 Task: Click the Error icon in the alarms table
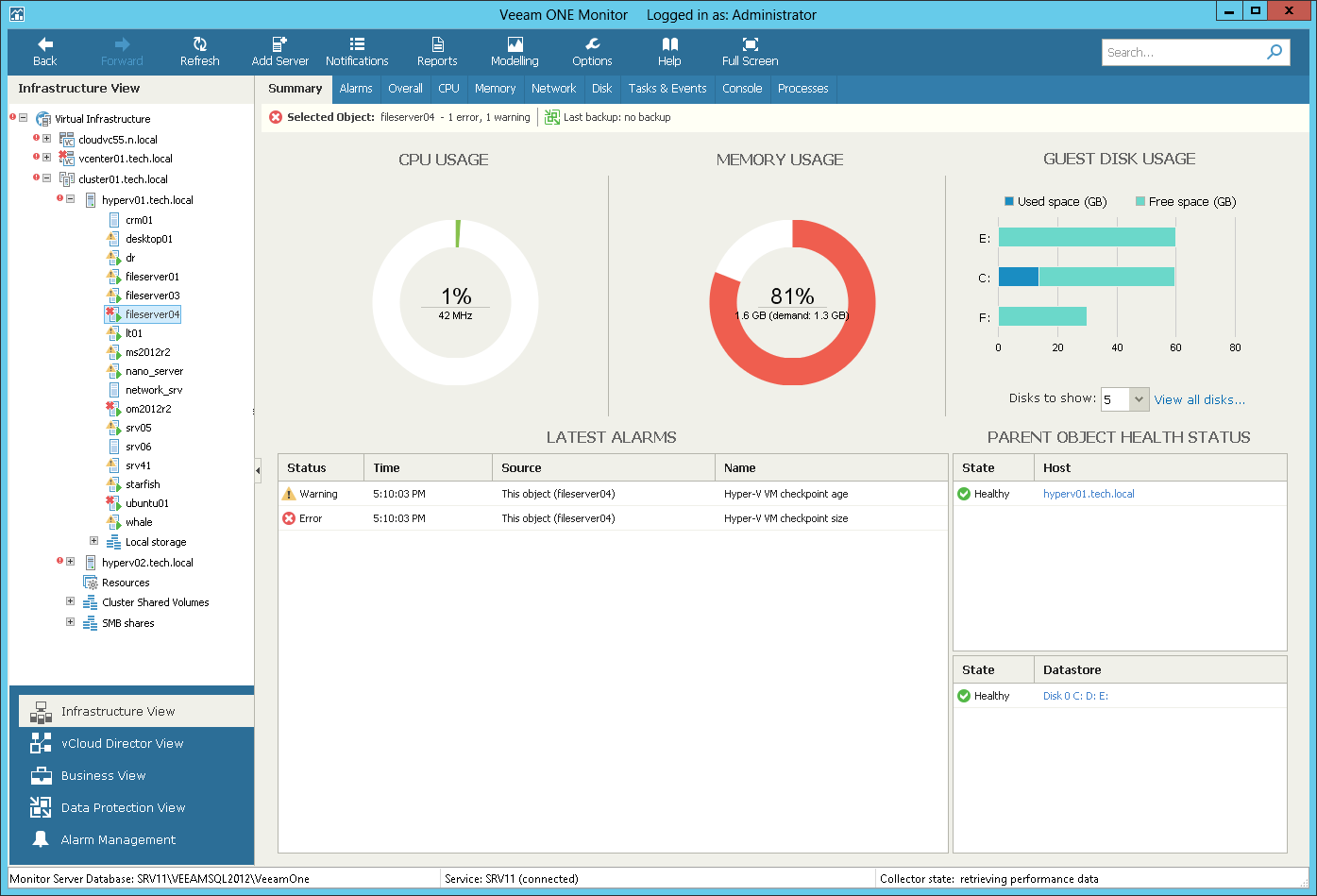289,518
